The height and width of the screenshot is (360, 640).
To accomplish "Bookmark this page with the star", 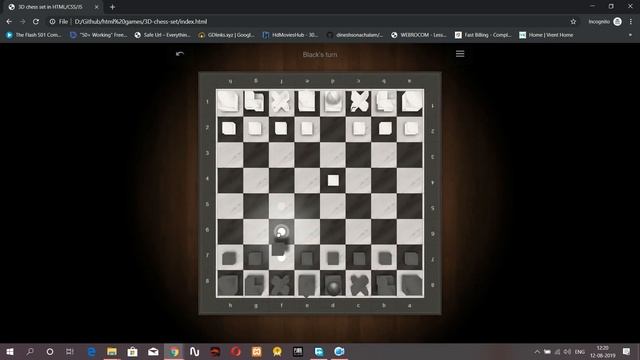I will [573, 21].
